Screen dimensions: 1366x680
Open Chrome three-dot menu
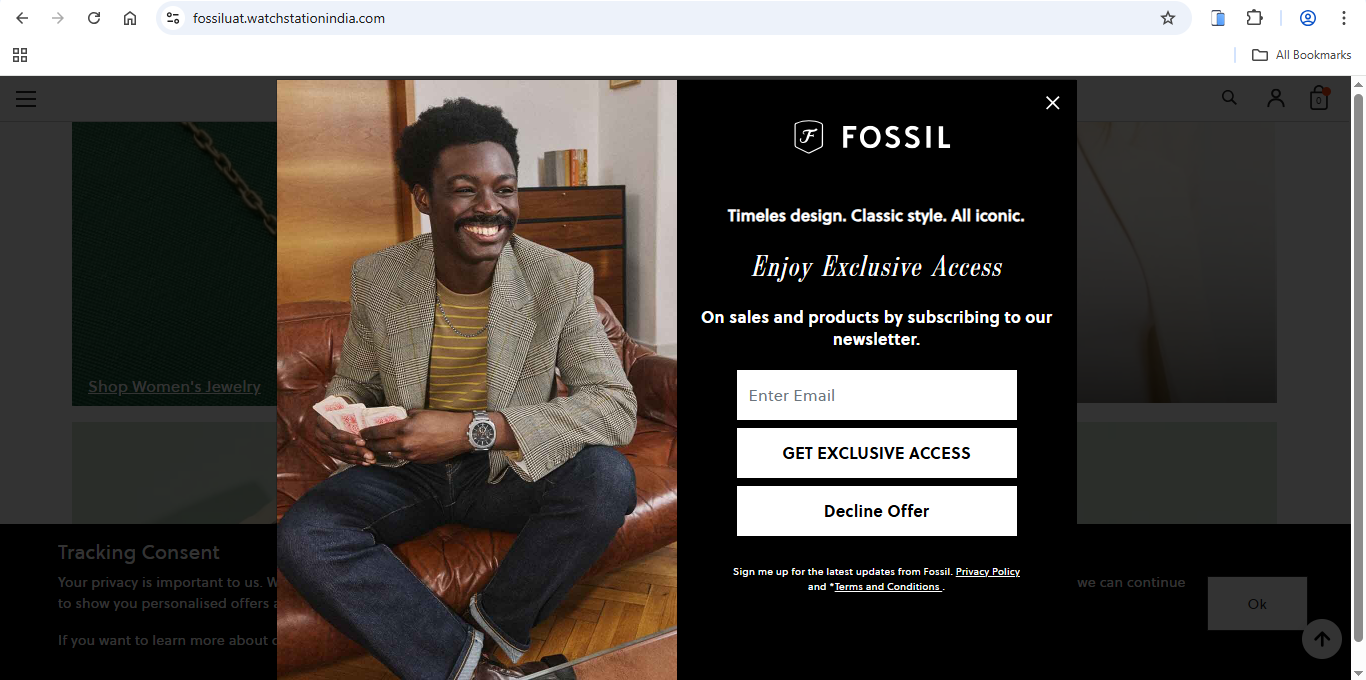point(1343,18)
